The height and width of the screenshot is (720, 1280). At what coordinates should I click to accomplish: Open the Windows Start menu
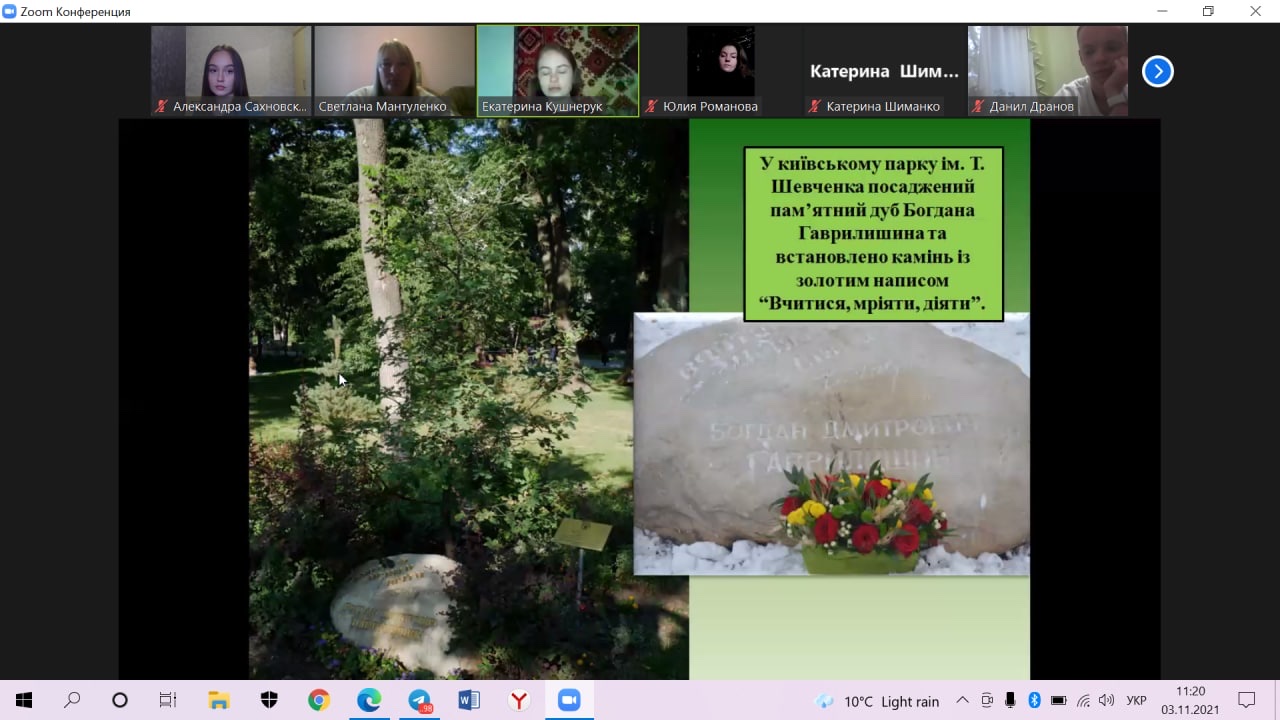coord(24,700)
